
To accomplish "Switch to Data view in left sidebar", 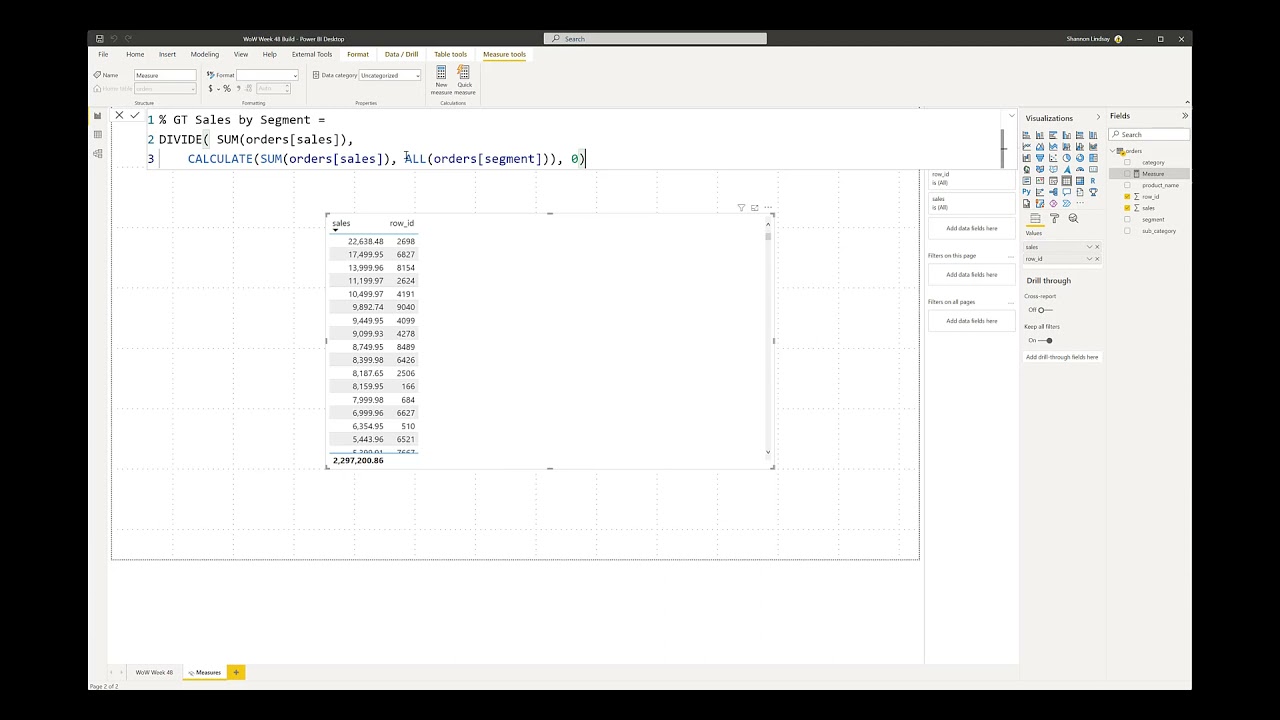I will point(98,135).
